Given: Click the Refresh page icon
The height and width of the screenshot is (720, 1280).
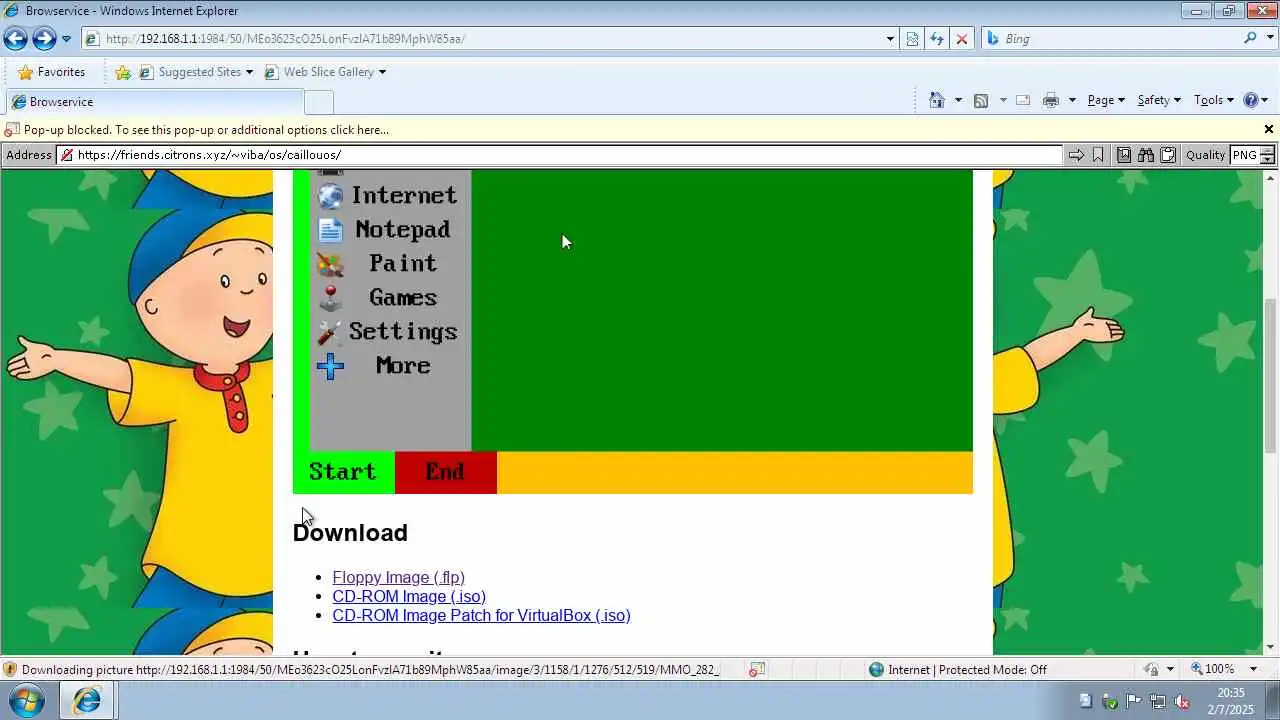Looking at the screenshot, I should pyautogui.click(x=937, y=39).
